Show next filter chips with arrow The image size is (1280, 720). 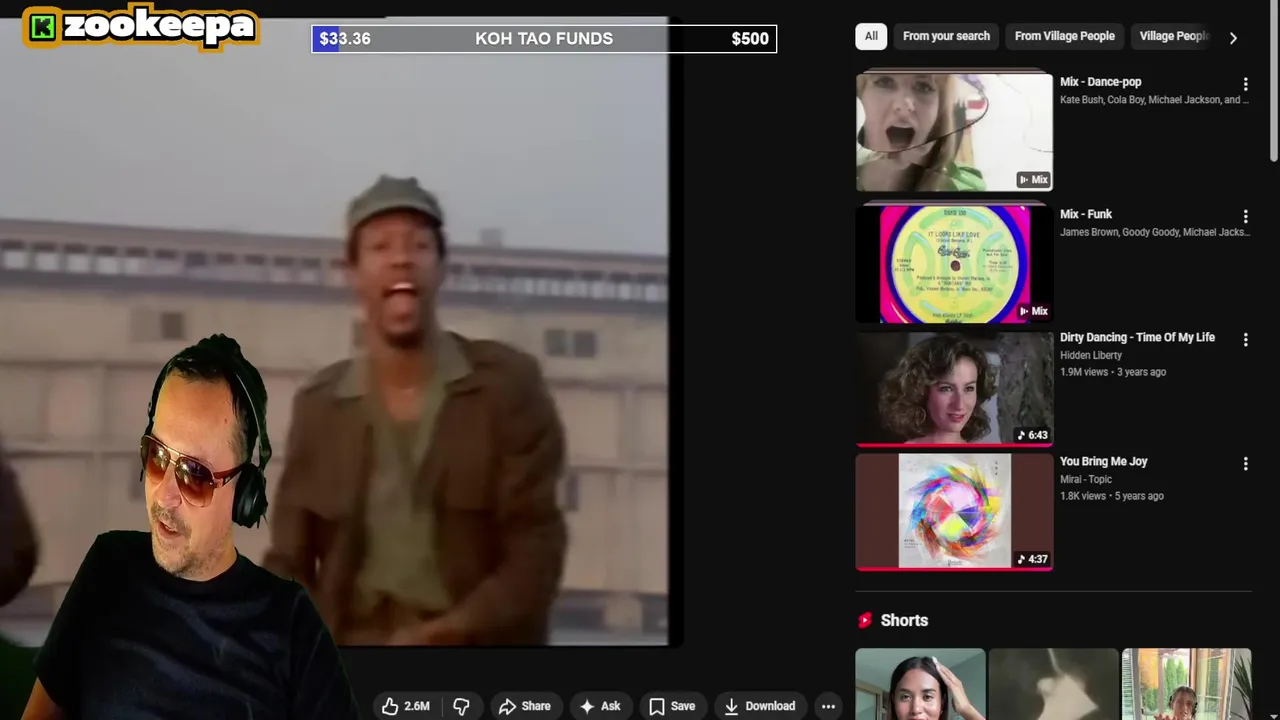(x=1233, y=37)
